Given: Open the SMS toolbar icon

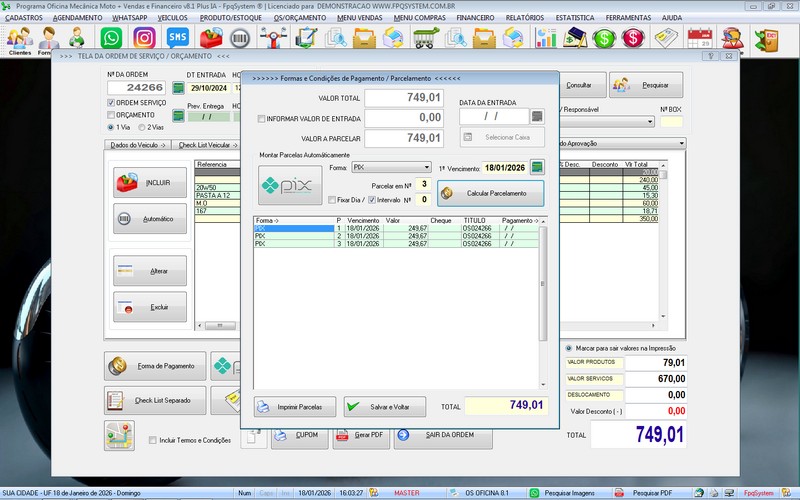Looking at the screenshot, I should pos(177,38).
